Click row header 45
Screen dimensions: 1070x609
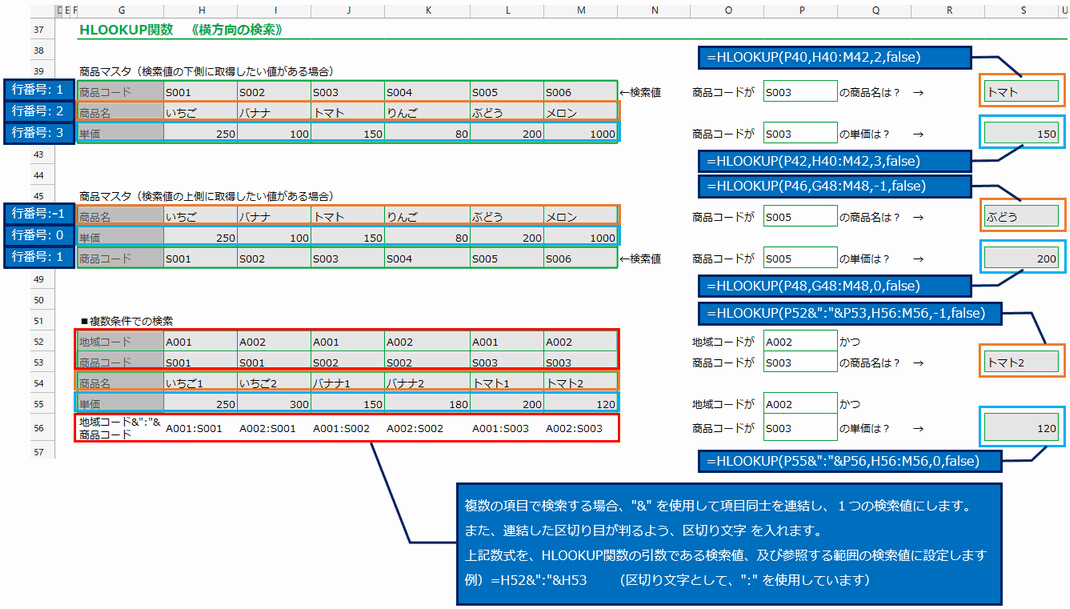click(38, 196)
